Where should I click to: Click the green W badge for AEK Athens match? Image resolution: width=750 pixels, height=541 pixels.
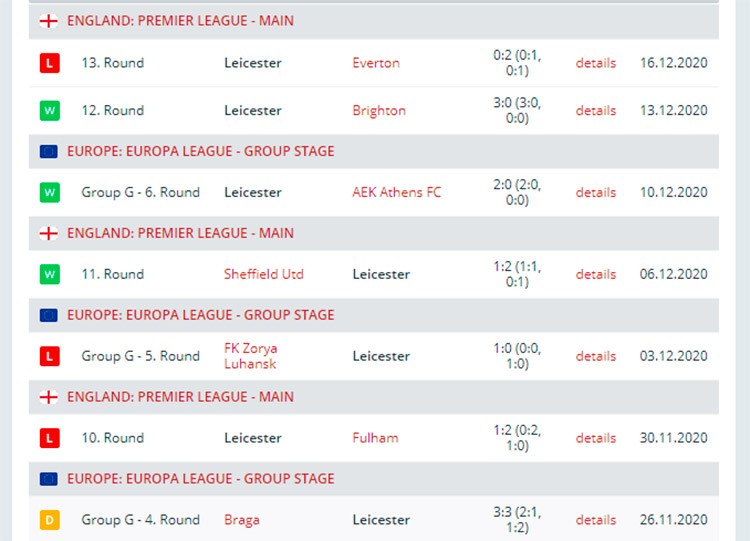point(49,192)
